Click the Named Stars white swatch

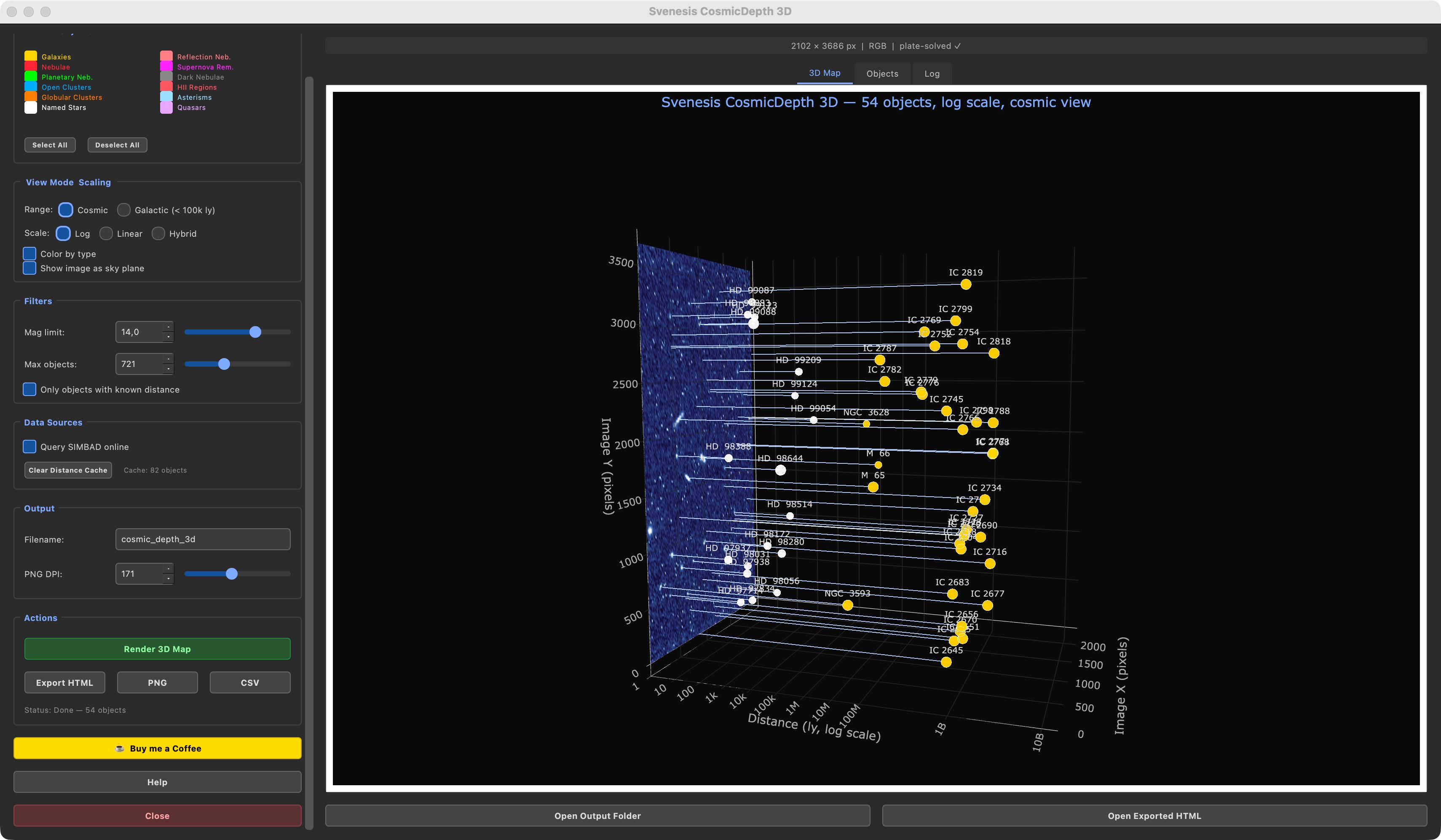pos(30,107)
